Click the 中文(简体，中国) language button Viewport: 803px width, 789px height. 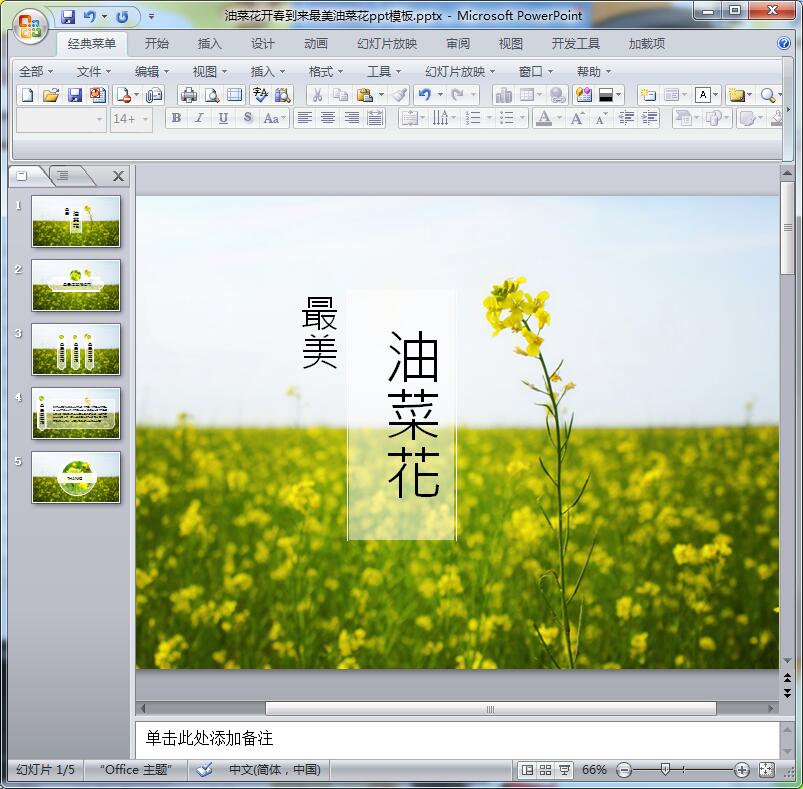[274, 770]
